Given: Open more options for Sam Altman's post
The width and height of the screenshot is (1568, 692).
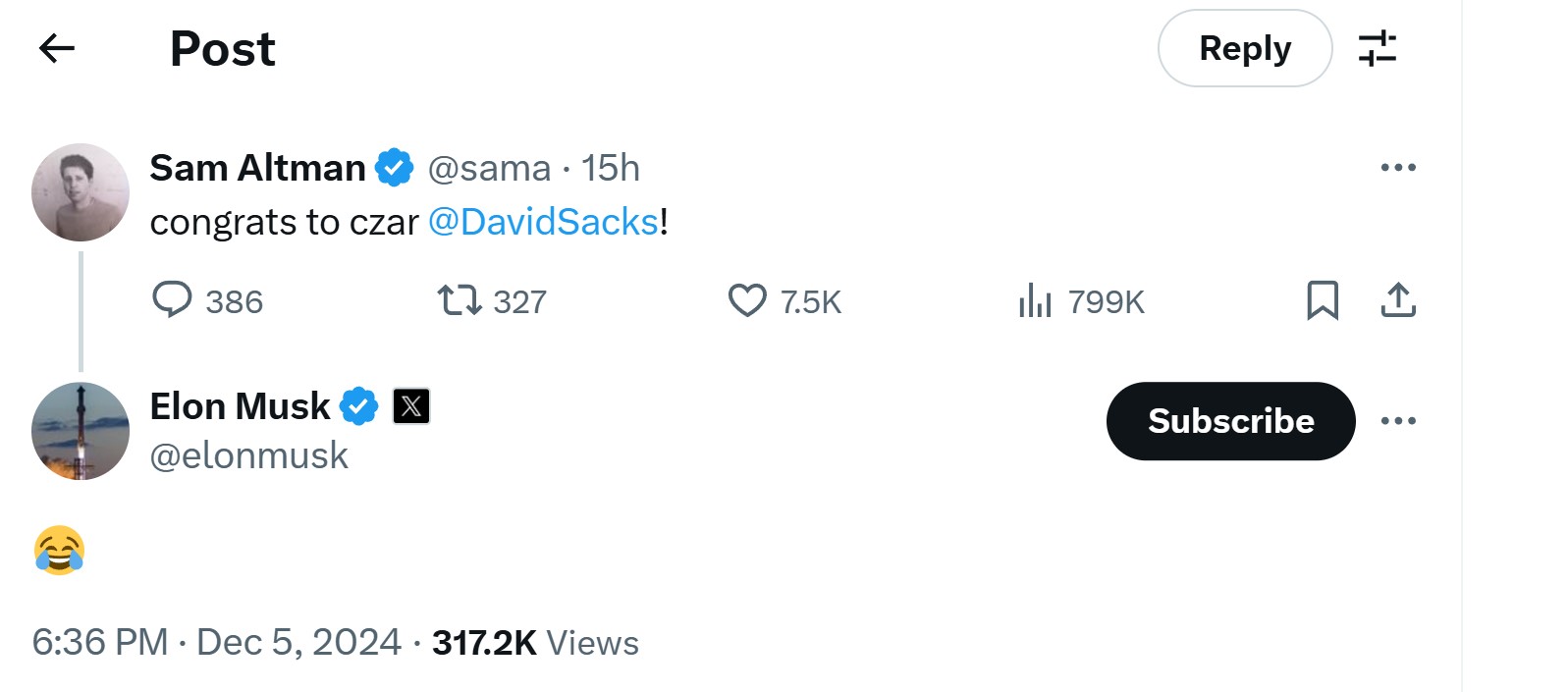Looking at the screenshot, I should coord(1398,168).
